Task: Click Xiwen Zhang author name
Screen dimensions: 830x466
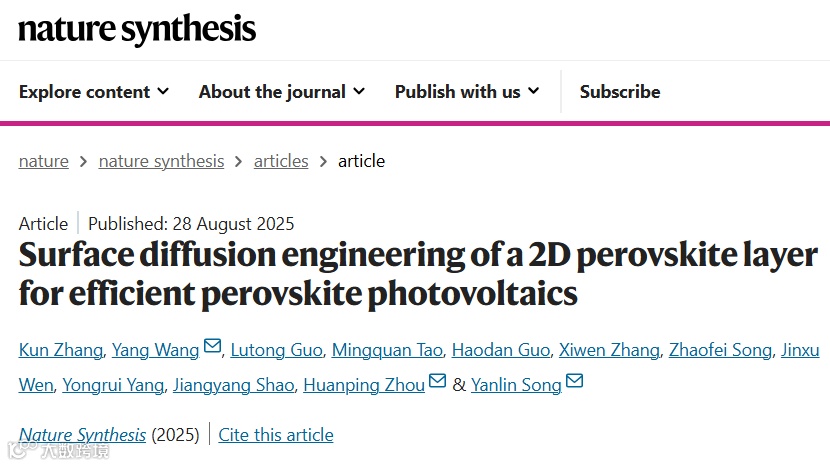Action: [x=608, y=350]
